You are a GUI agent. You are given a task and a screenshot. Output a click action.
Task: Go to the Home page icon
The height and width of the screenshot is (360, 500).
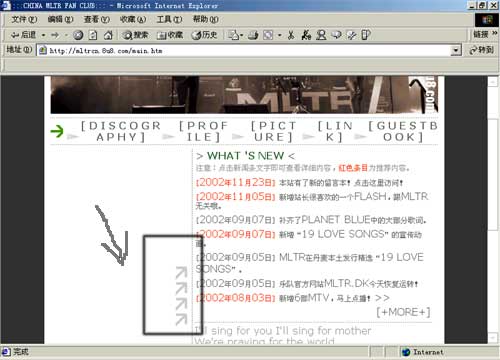[x=108, y=35]
